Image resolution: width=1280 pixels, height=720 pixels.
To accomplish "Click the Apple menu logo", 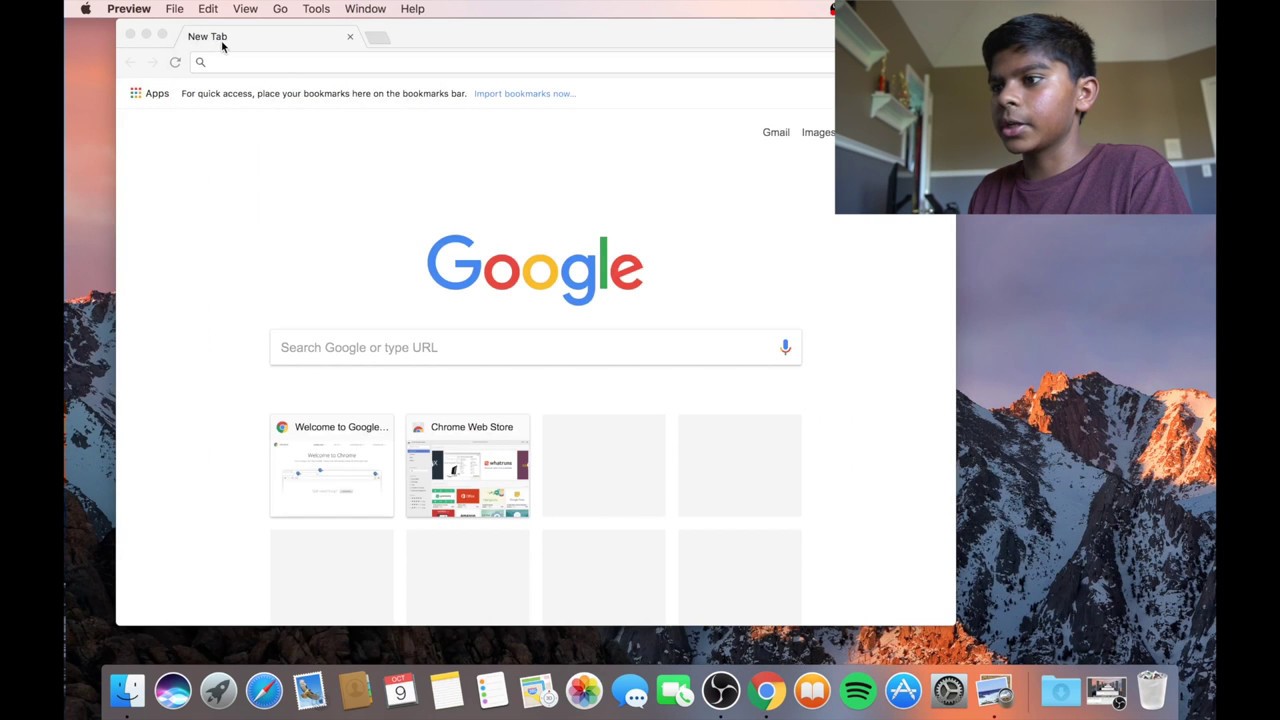I will [86, 9].
